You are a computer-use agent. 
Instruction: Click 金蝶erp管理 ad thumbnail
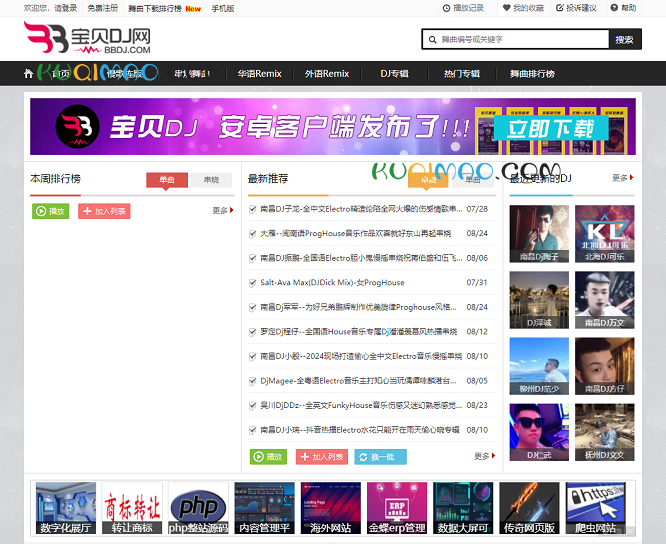(397, 508)
